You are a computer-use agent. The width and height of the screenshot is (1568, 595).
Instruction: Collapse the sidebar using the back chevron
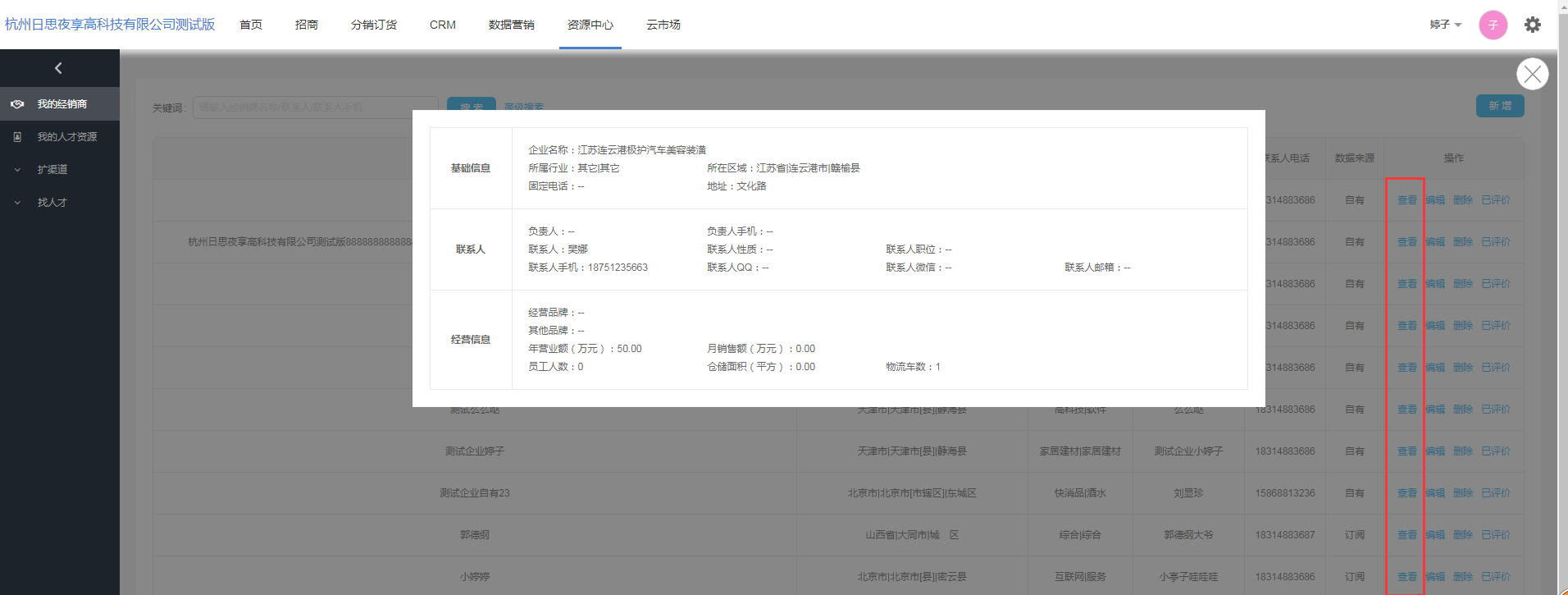[58, 68]
